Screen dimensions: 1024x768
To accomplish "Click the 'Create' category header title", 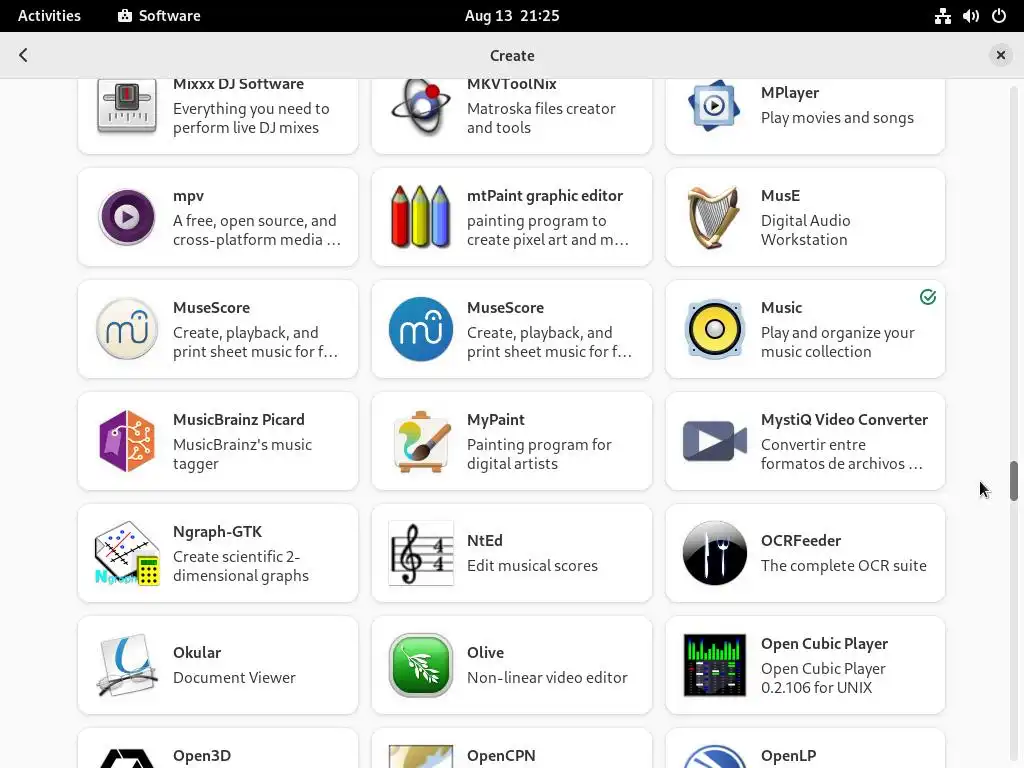I will (512, 56).
